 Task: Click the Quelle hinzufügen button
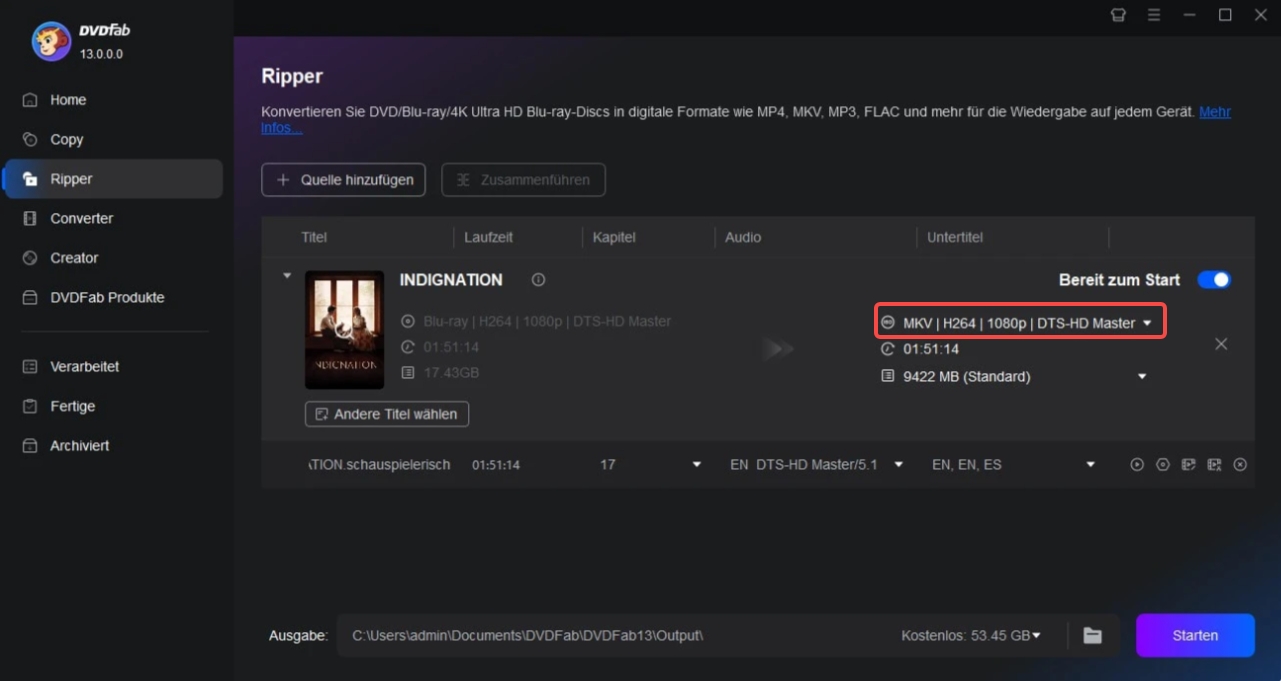click(343, 180)
